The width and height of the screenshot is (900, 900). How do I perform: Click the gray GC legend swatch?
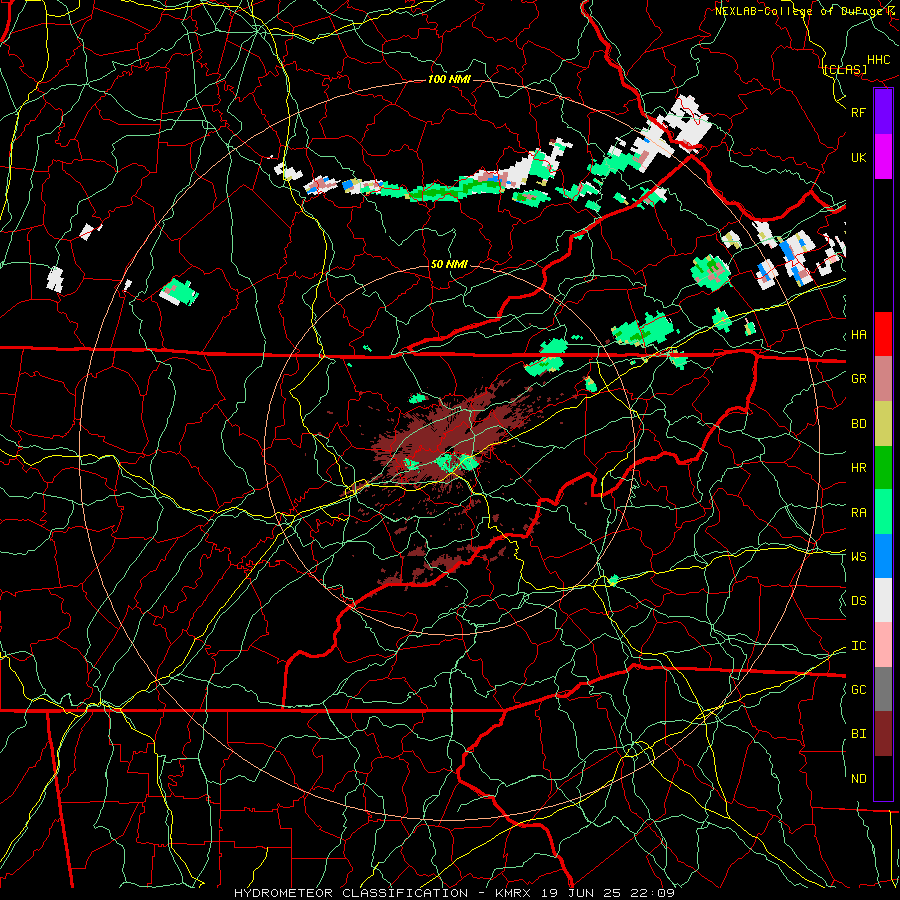883,689
